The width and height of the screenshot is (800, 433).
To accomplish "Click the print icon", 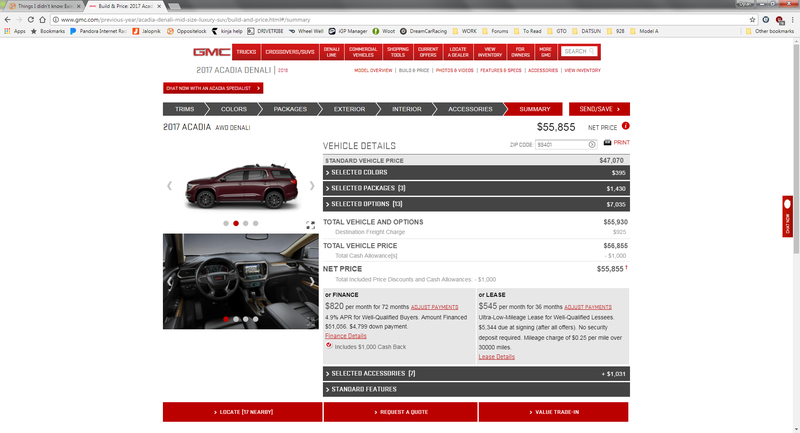I will tap(607, 142).
